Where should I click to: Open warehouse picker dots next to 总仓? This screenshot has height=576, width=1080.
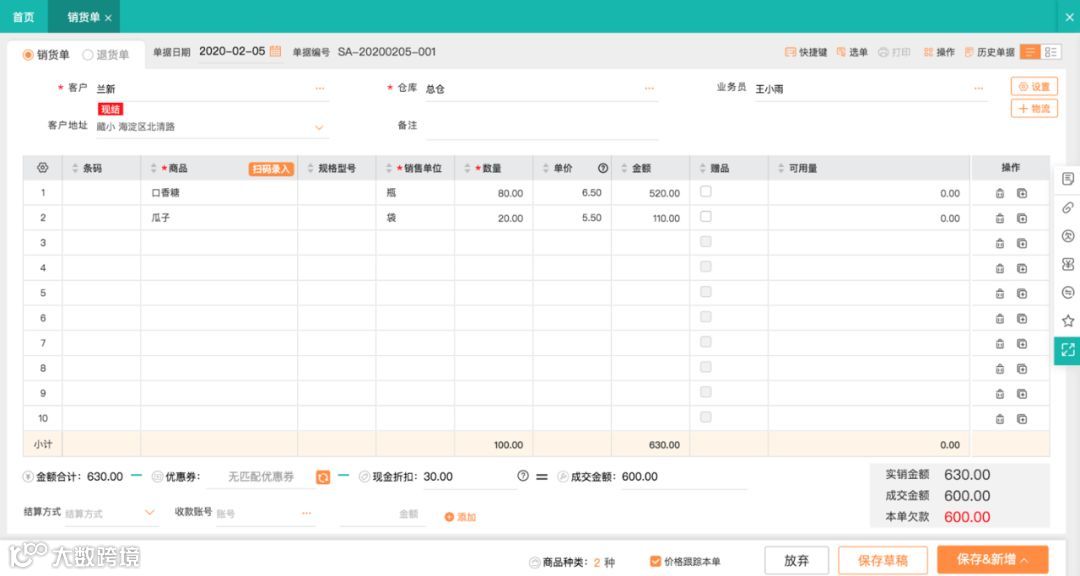[x=649, y=88]
